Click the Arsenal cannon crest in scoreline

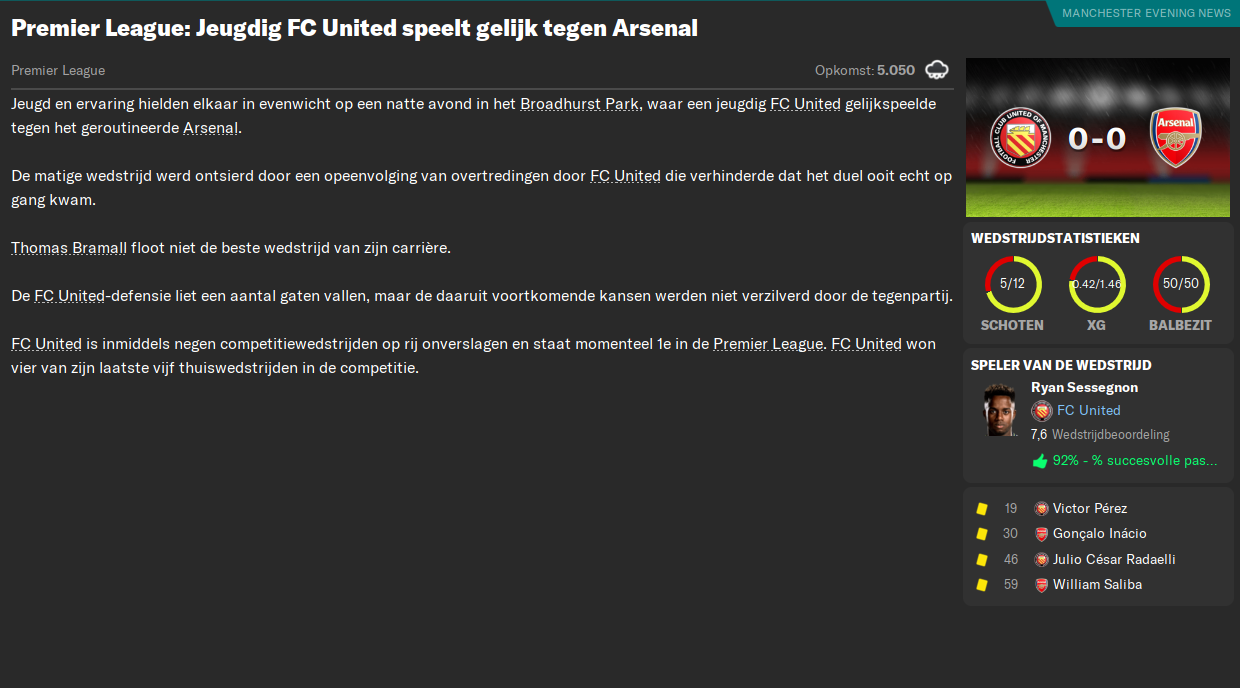[x=1178, y=137]
